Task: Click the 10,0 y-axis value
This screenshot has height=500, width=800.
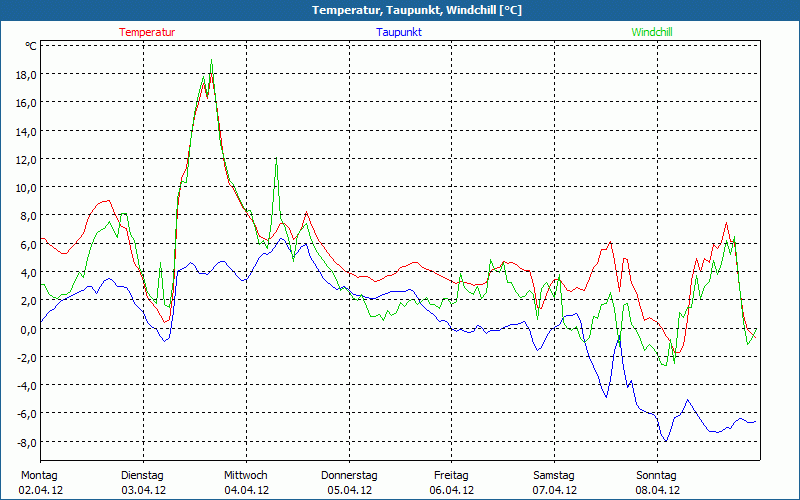Action: (27, 188)
